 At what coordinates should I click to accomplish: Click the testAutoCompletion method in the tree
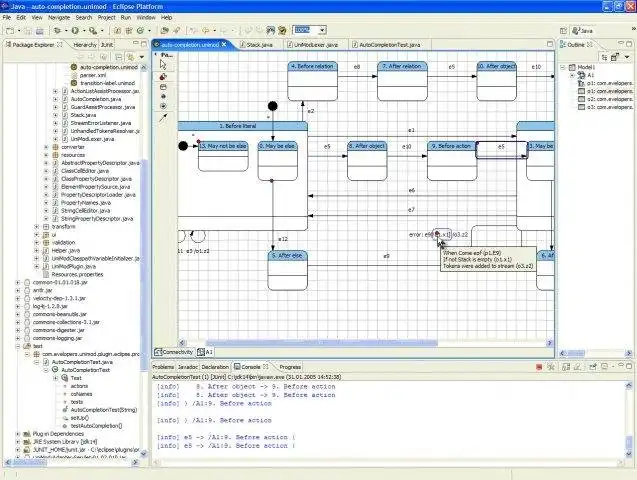[x=97, y=426]
